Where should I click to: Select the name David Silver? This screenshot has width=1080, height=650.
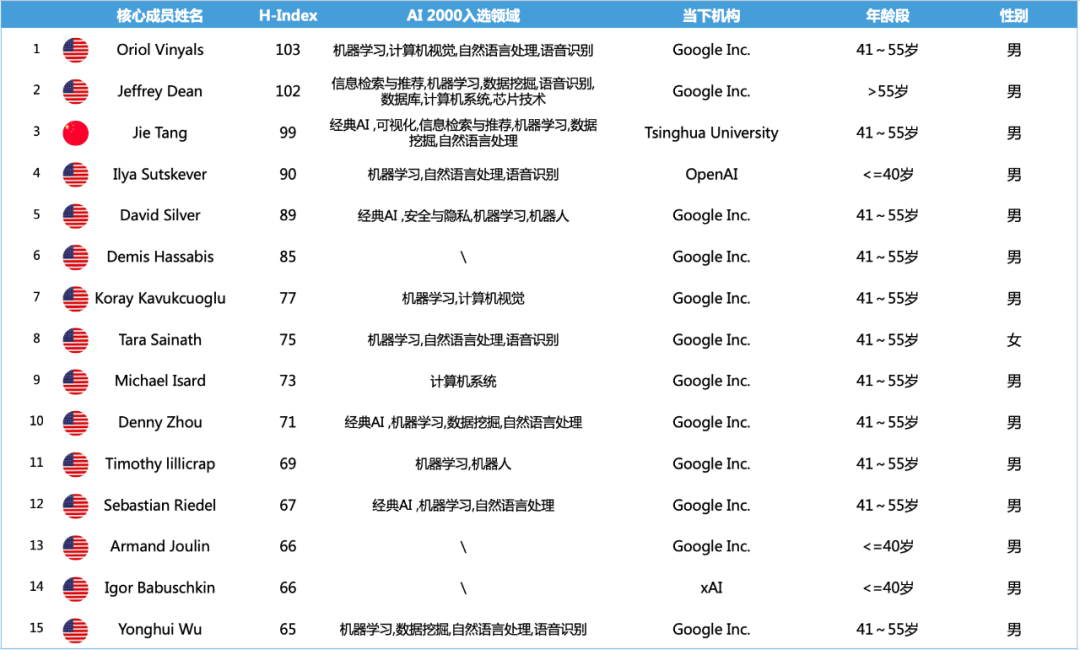click(160, 215)
